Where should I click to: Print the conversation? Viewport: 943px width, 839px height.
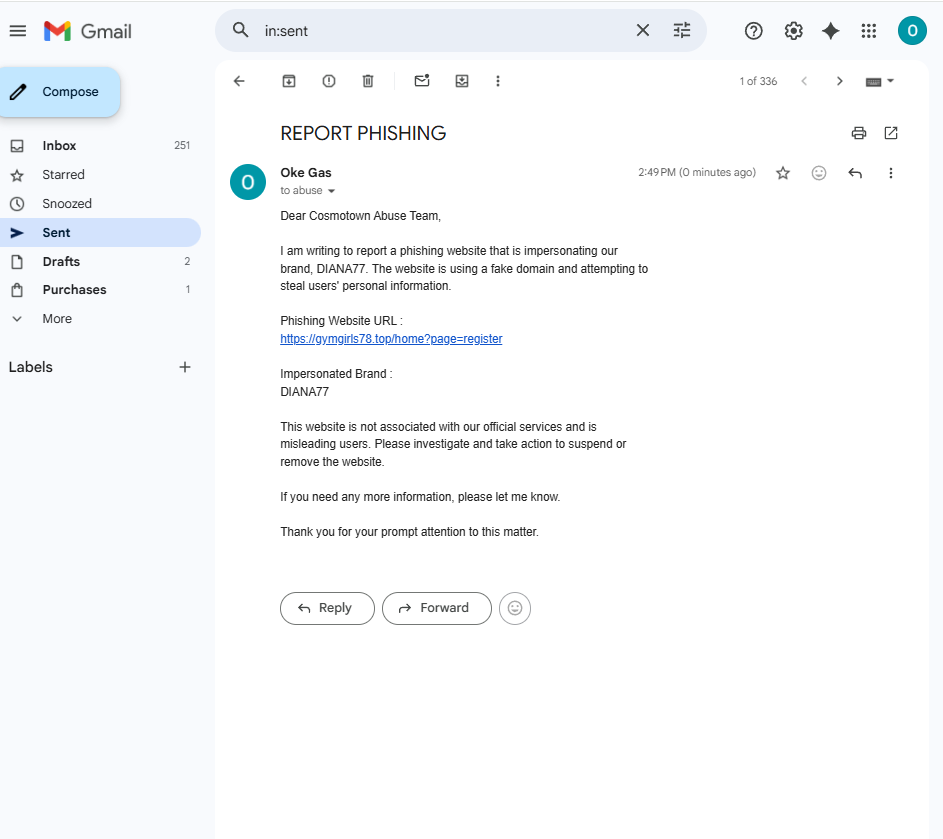[x=859, y=133]
